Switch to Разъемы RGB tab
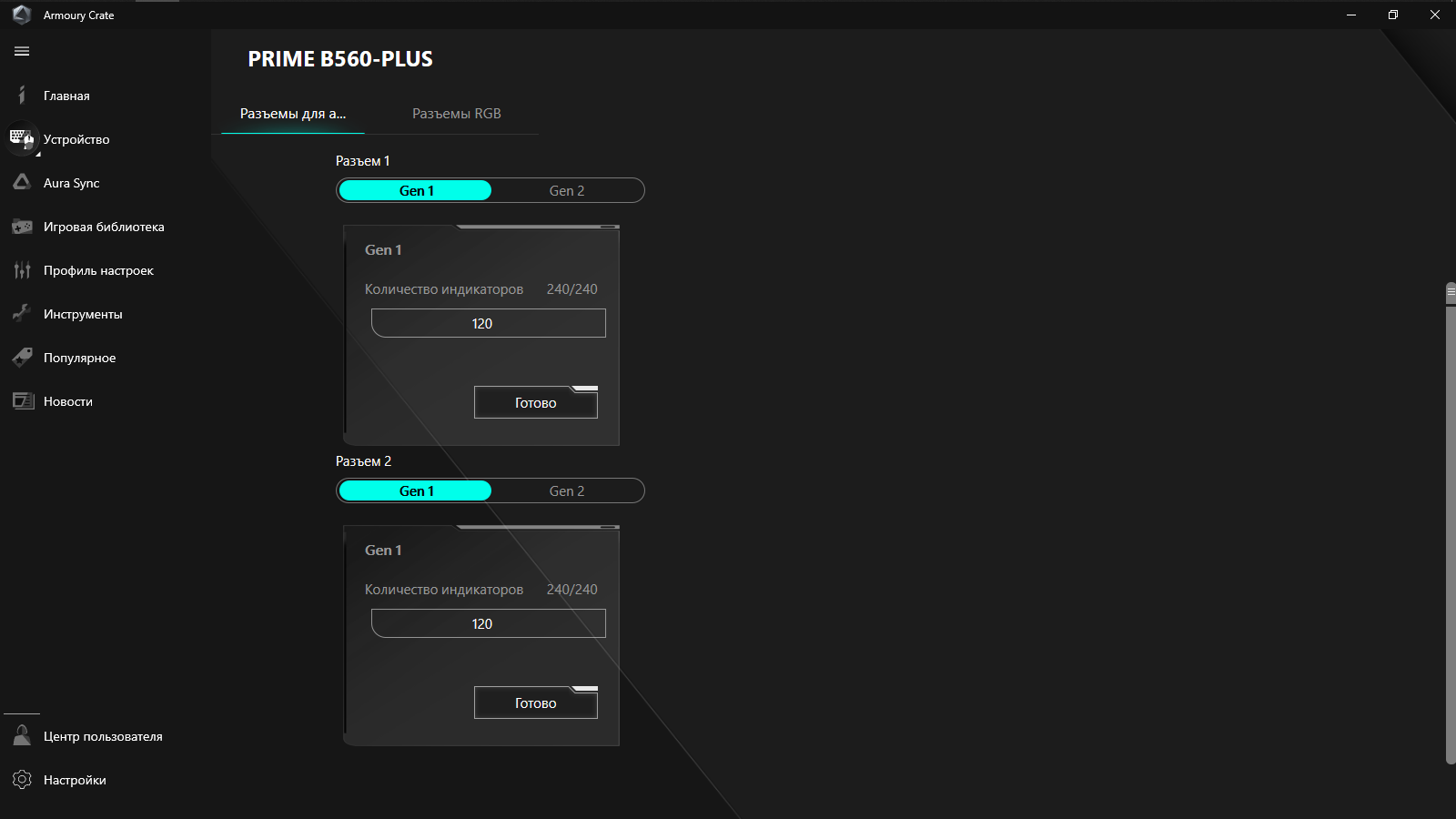 tap(457, 114)
